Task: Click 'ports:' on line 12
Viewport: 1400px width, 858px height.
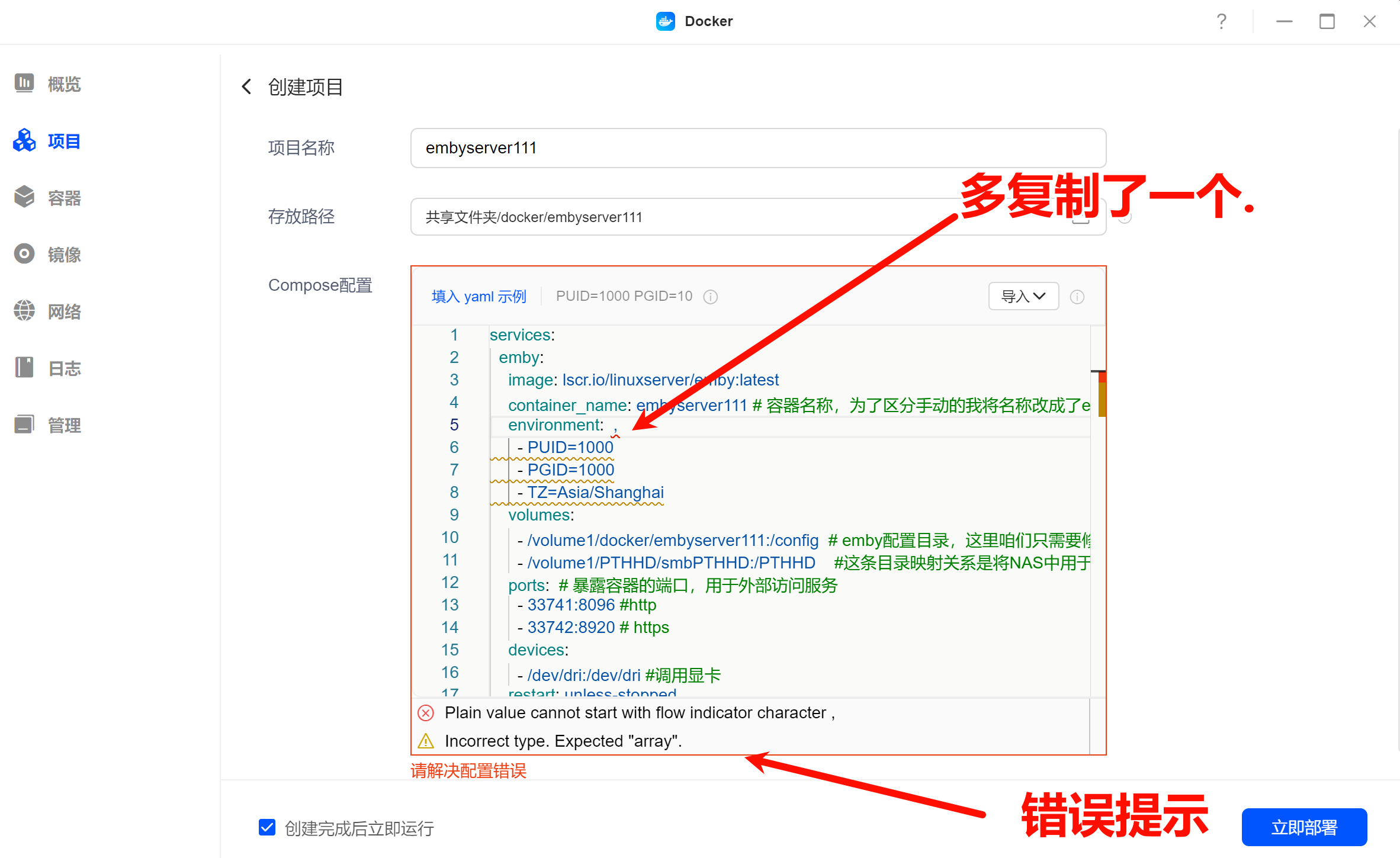Action: [x=528, y=585]
